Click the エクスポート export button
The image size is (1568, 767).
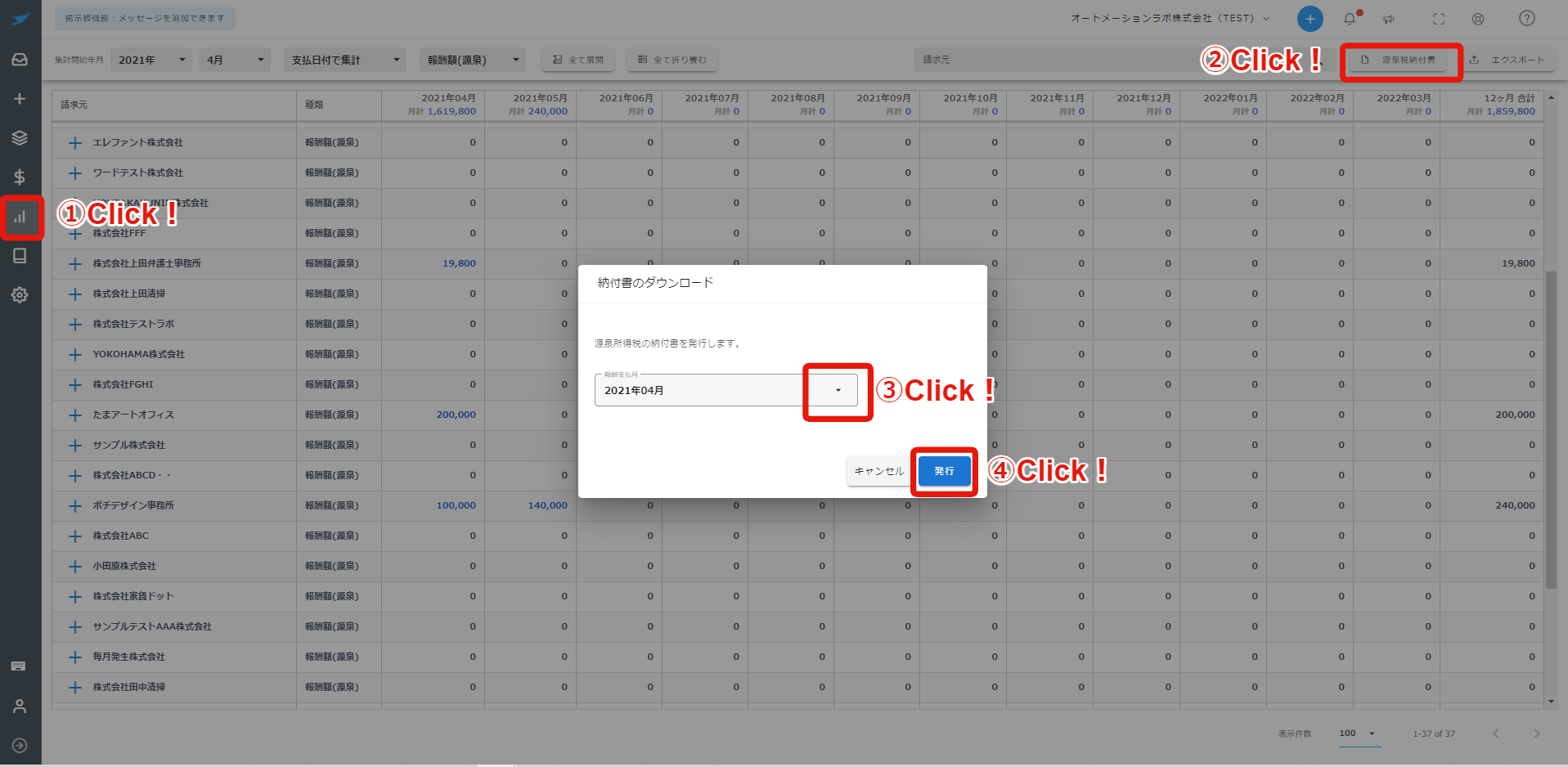click(x=1507, y=60)
